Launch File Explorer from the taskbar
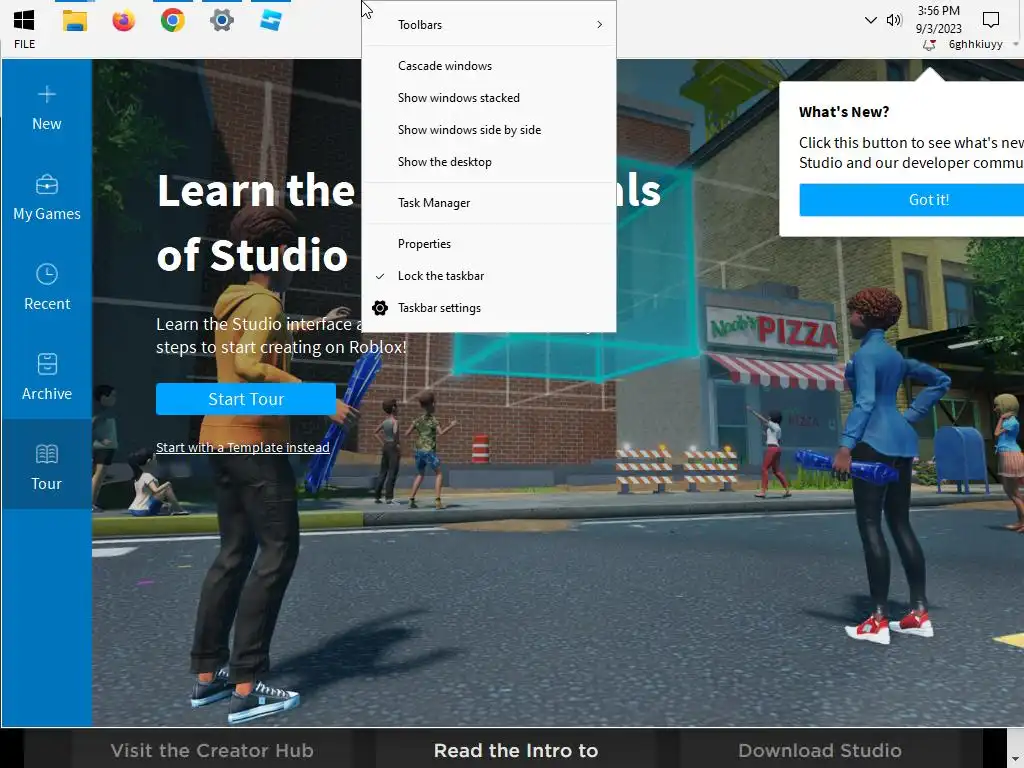Image resolution: width=1024 pixels, height=768 pixels. pyautogui.click(x=74, y=20)
